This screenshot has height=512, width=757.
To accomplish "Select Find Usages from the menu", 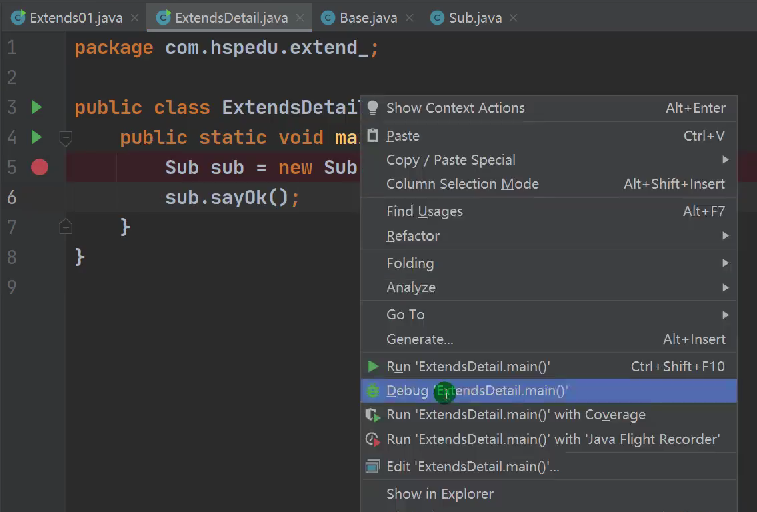I will pos(549,211).
